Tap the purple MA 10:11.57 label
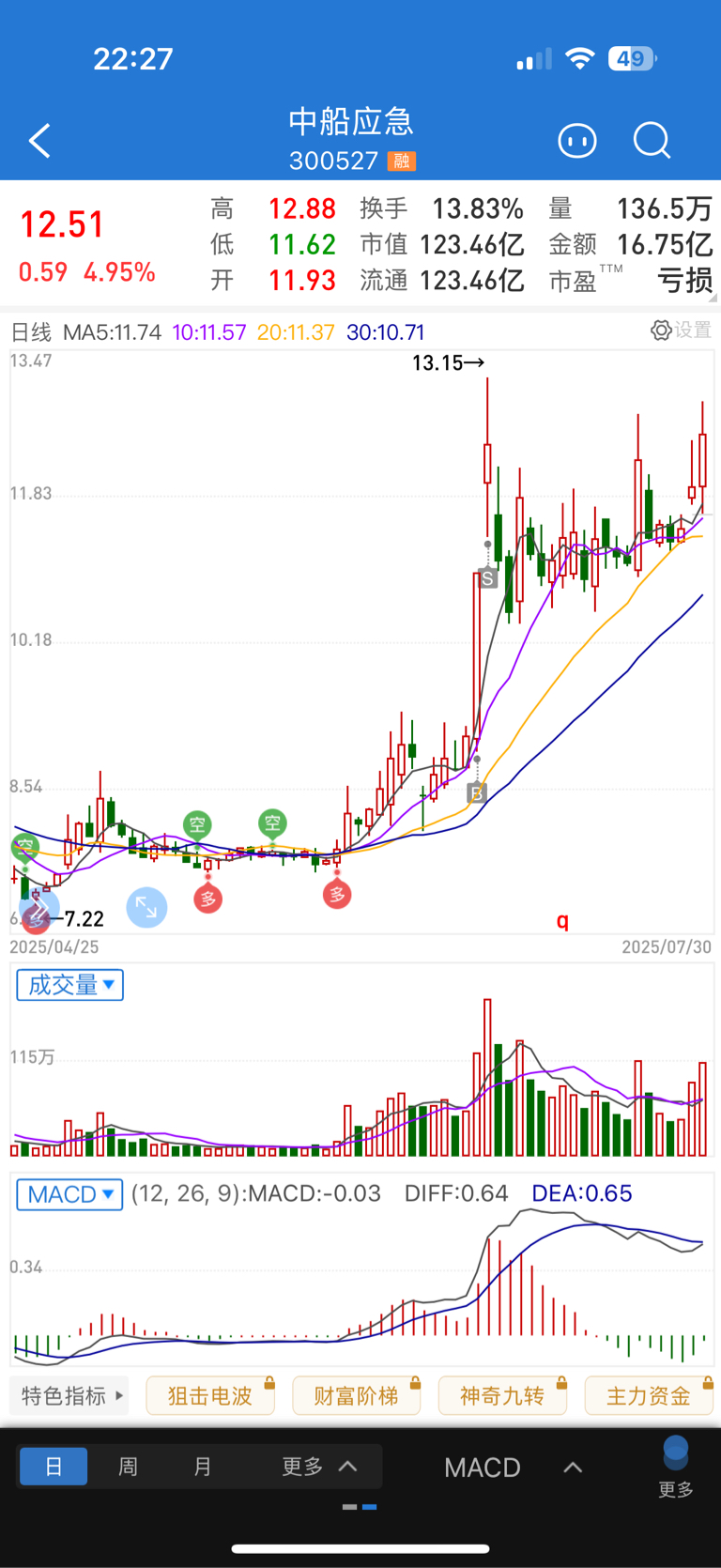Image resolution: width=721 pixels, height=1568 pixels. 209,332
